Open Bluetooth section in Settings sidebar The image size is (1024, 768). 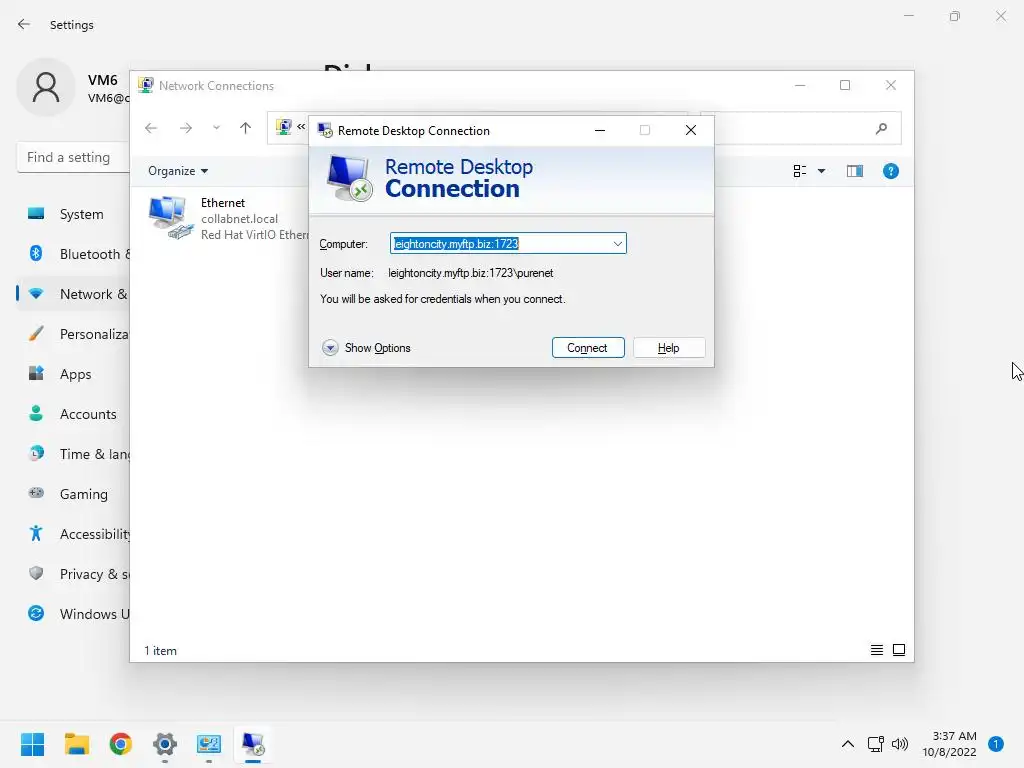point(73,254)
